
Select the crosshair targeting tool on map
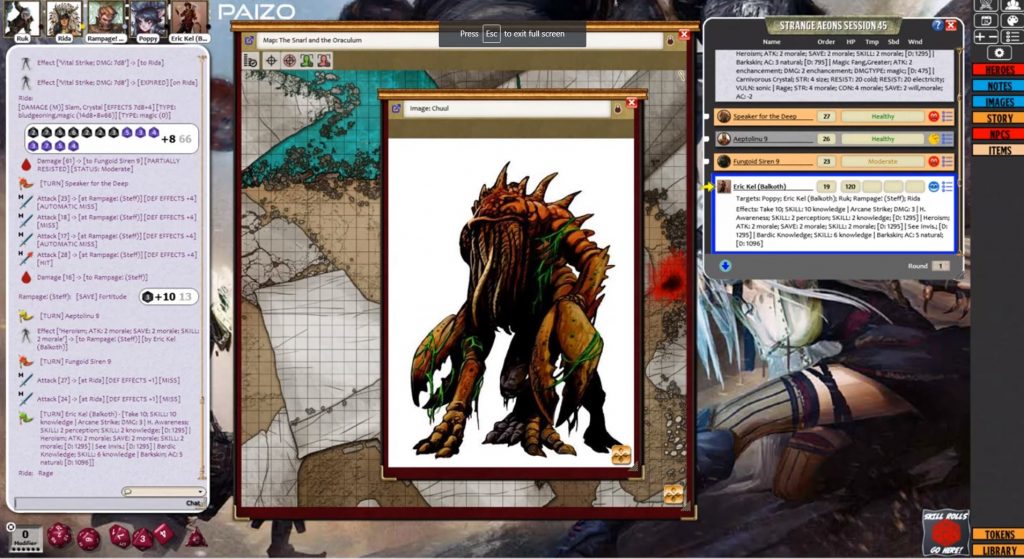click(x=271, y=61)
